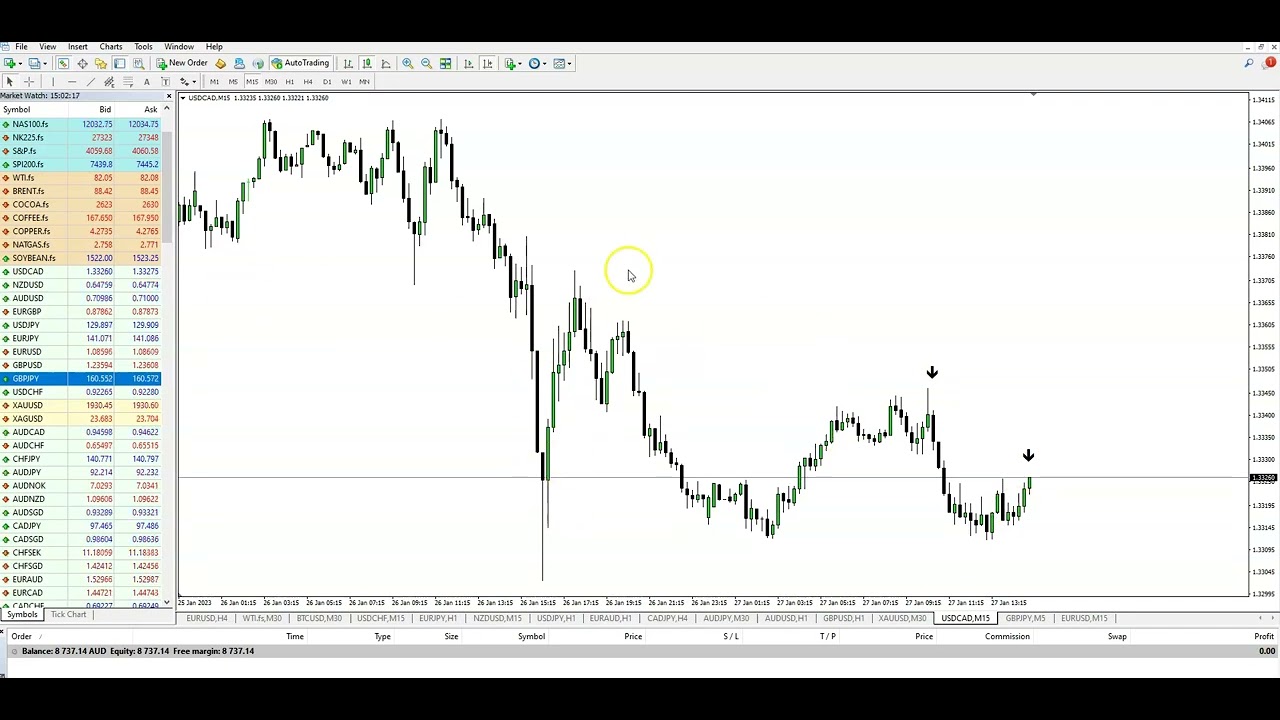Image resolution: width=1280 pixels, height=720 pixels.
Task: Open the Templates dropdown arrow
Action: tap(569, 64)
